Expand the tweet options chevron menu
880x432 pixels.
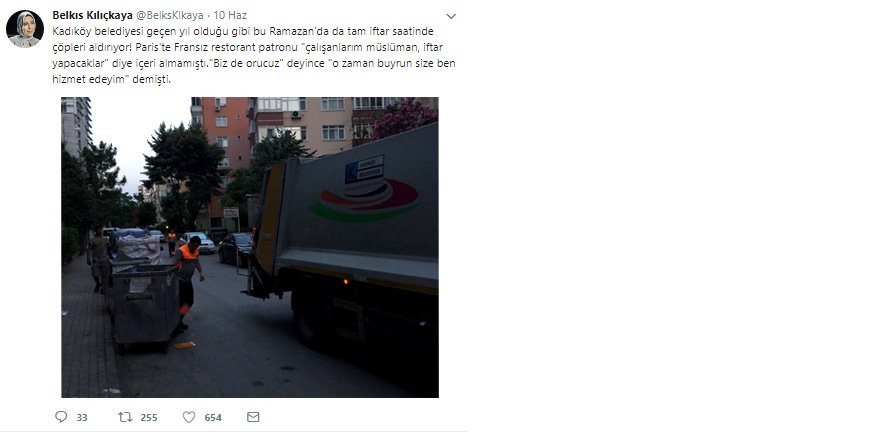[451, 16]
